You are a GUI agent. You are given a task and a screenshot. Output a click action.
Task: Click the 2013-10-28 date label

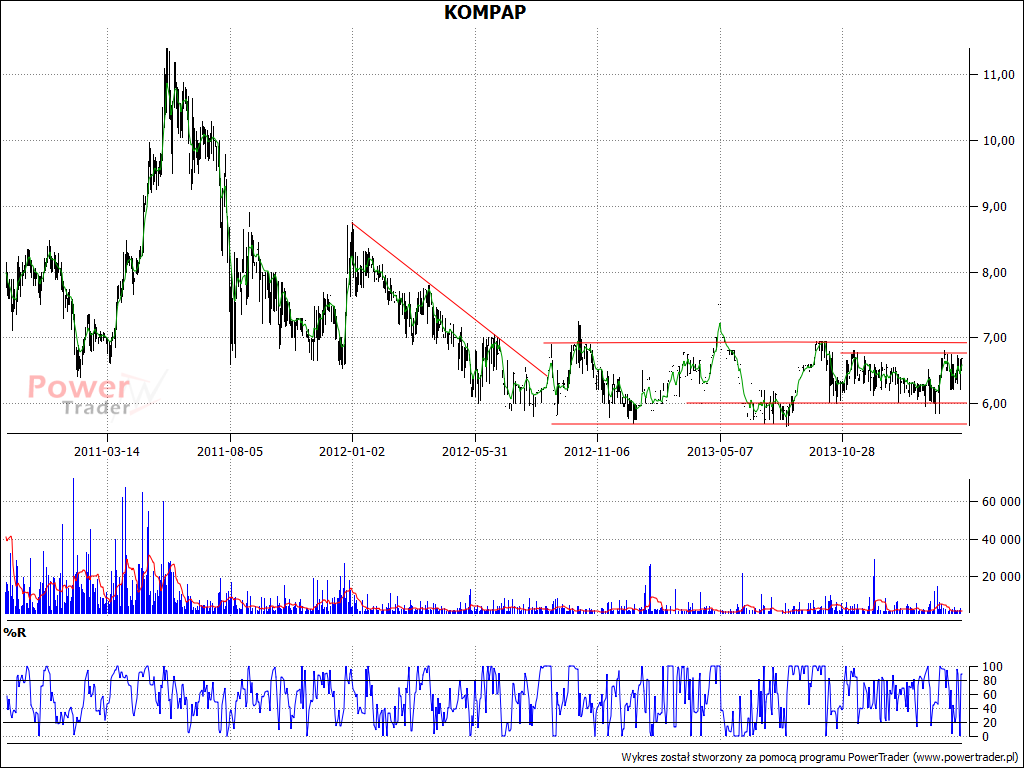click(842, 451)
